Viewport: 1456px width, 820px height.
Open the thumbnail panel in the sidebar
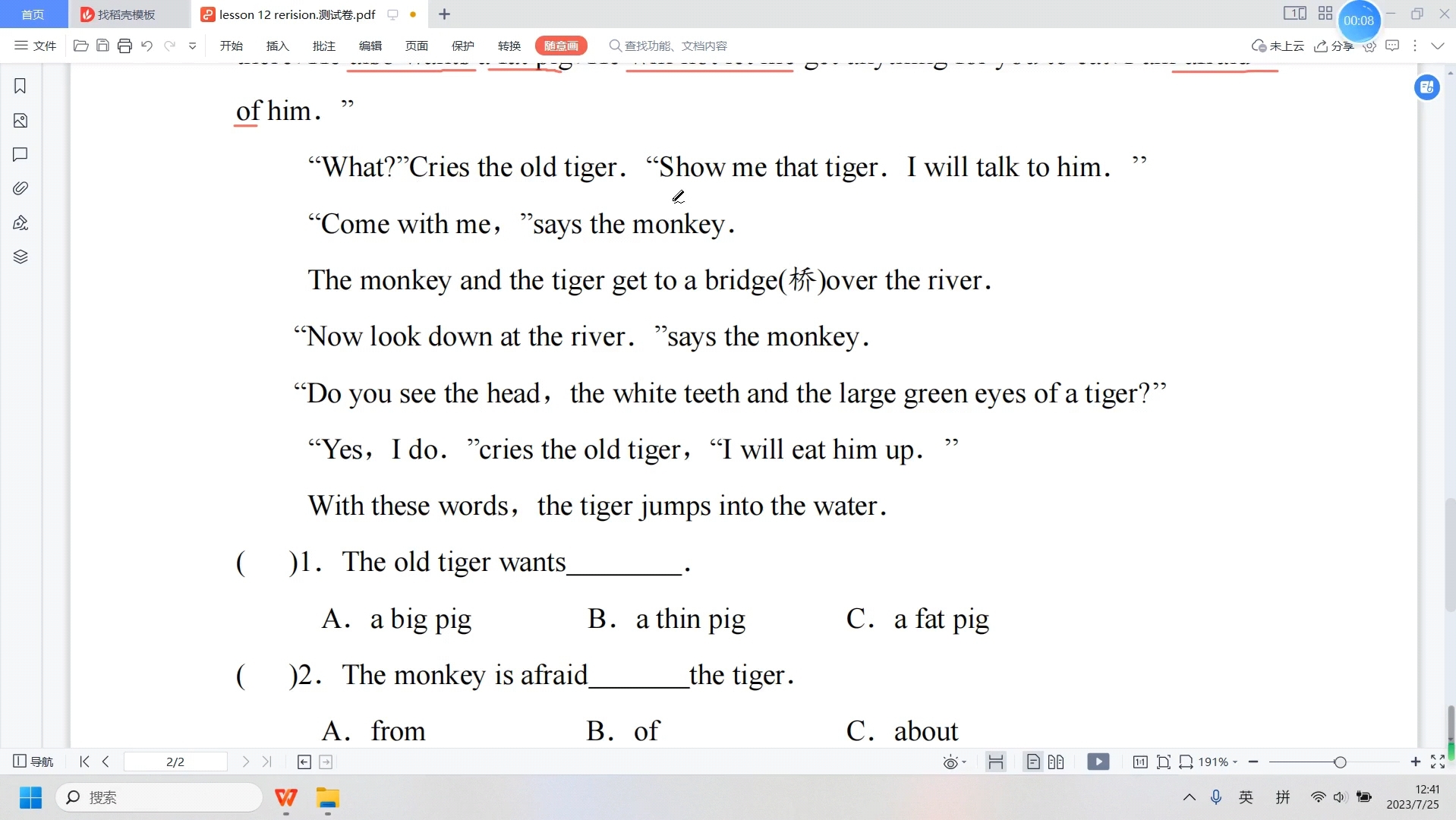(20, 121)
